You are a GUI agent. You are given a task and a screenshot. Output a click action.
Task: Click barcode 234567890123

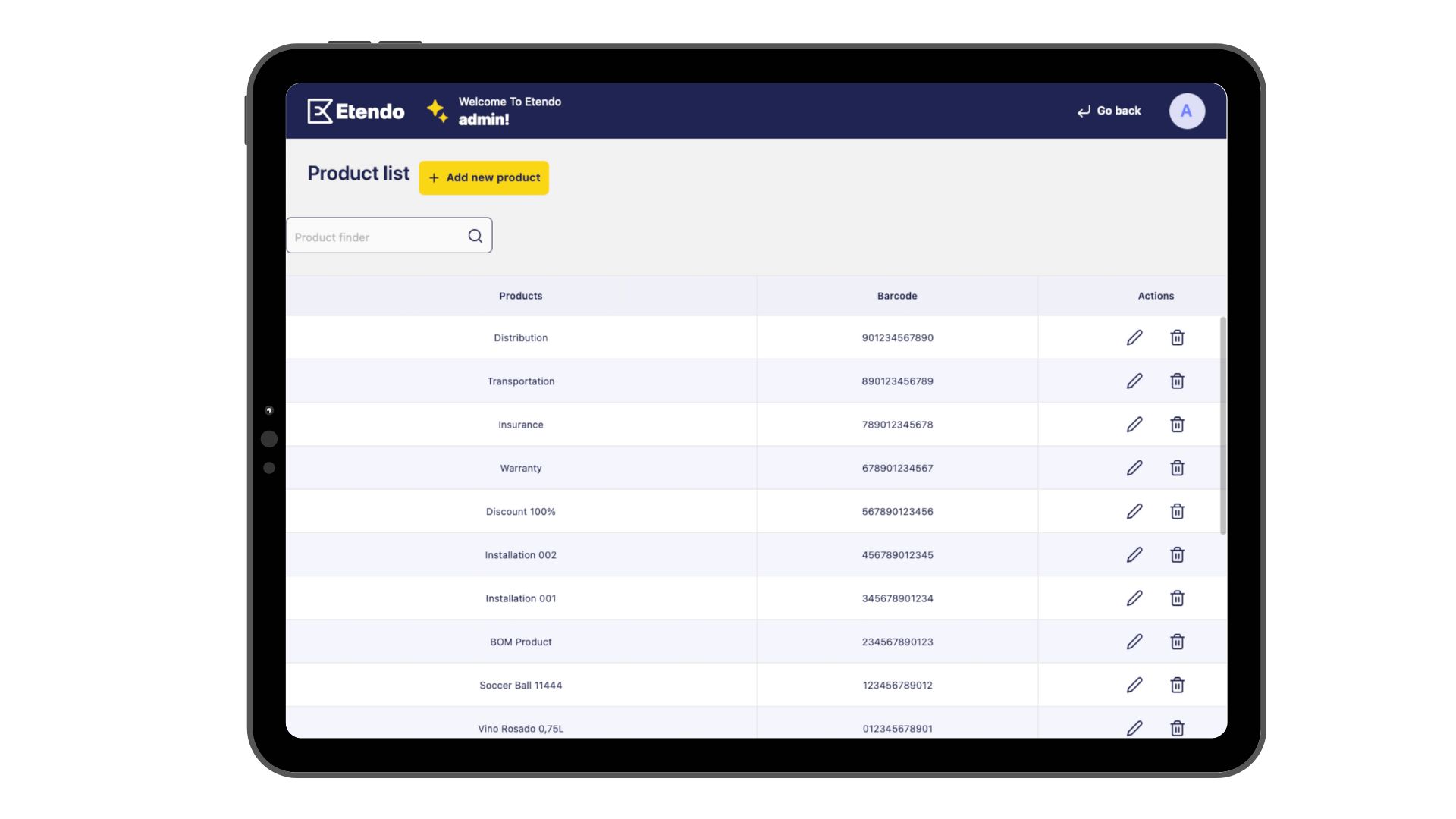click(897, 642)
